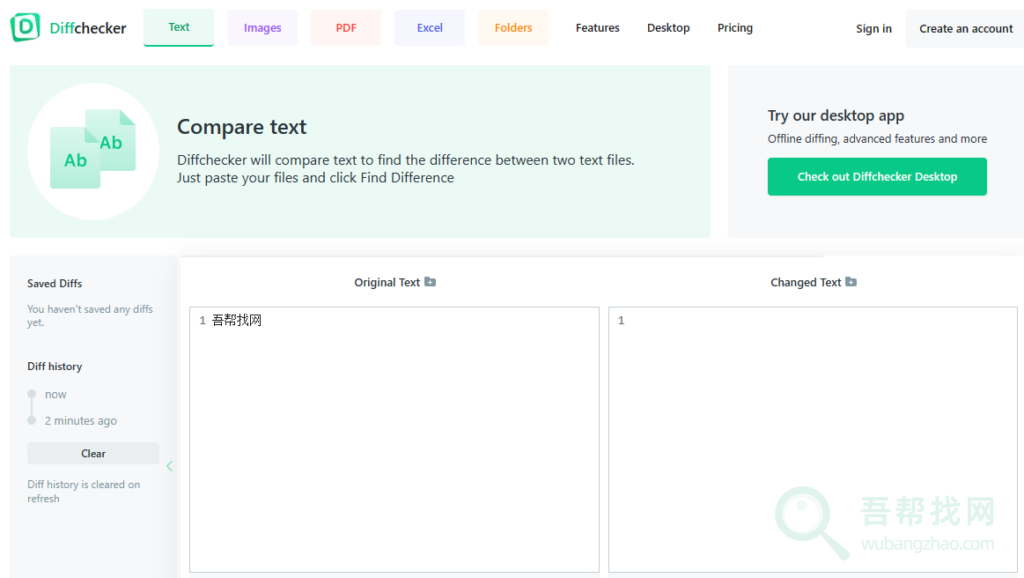Click the Diffchecker logo icon
Screen dimensions: 1024x578
26,28
